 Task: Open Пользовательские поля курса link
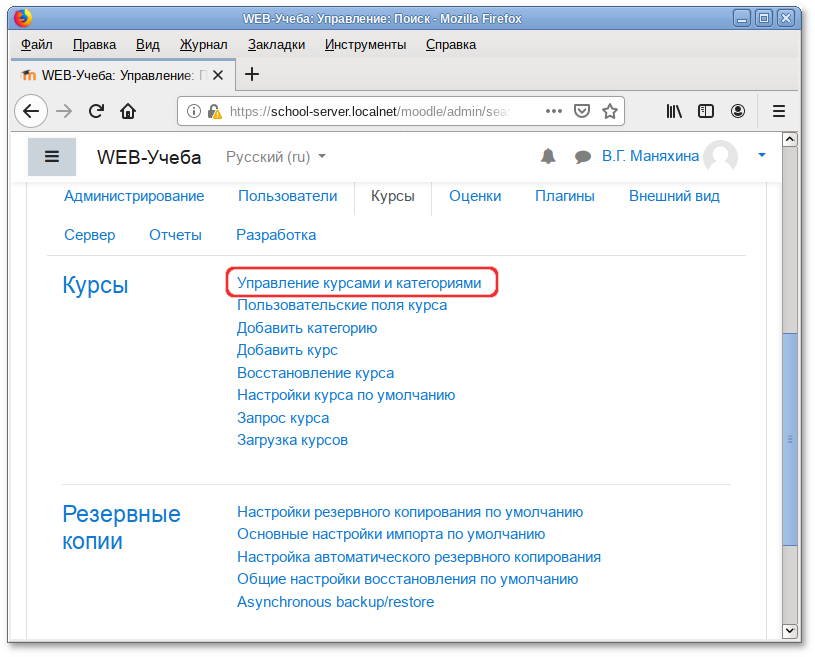coord(342,305)
